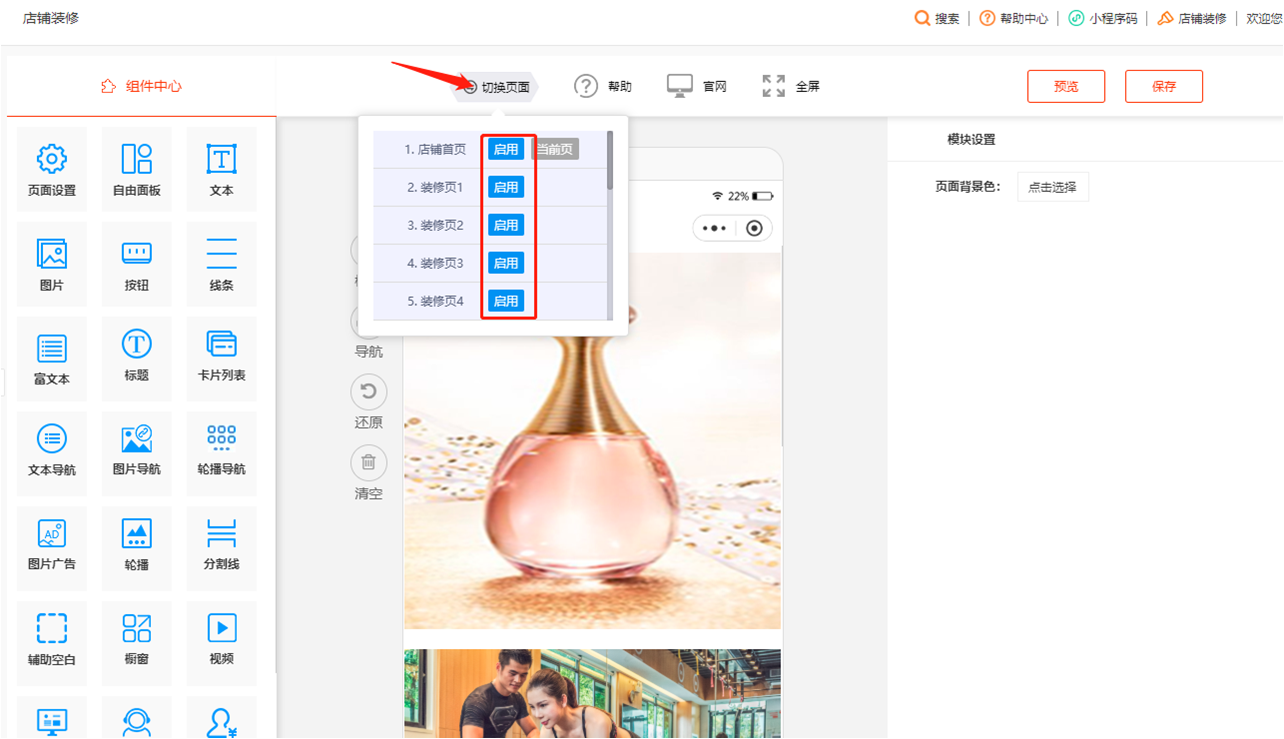Add the 辅助空白 spacer component
This screenshot has width=1284, height=739.
52,642
